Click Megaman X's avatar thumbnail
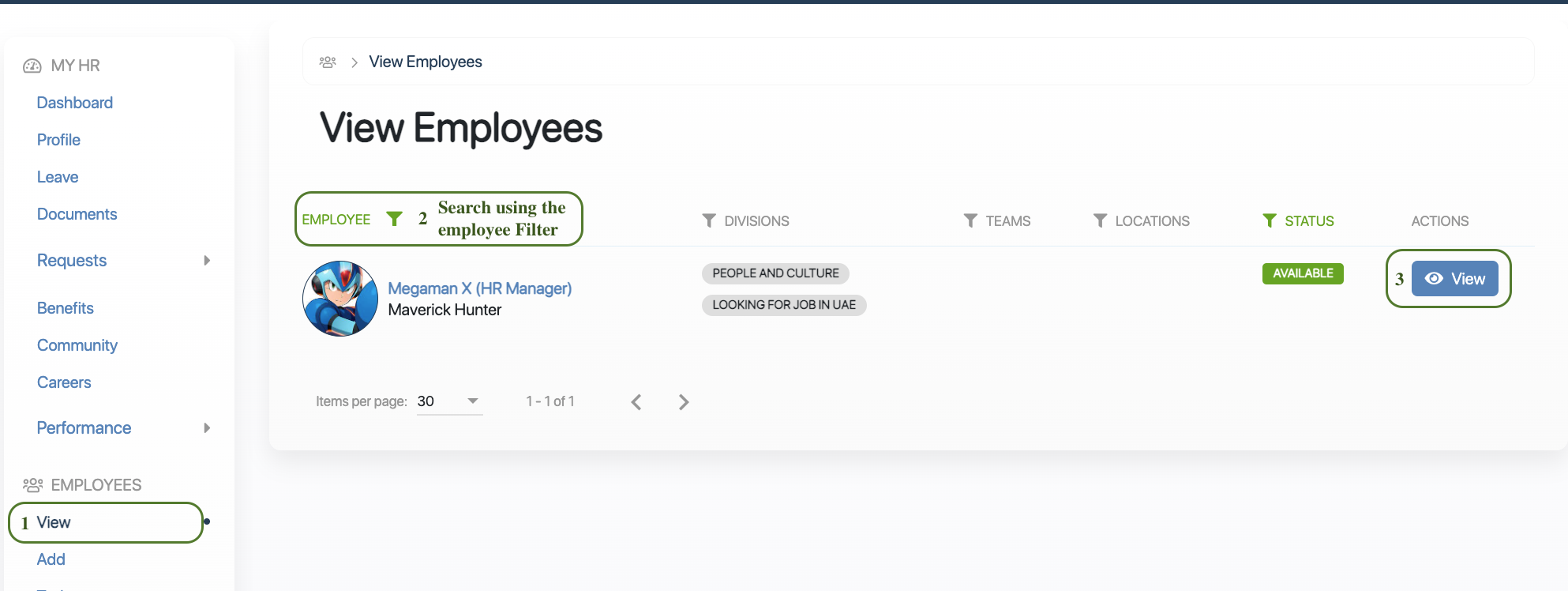 [x=340, y=299]
